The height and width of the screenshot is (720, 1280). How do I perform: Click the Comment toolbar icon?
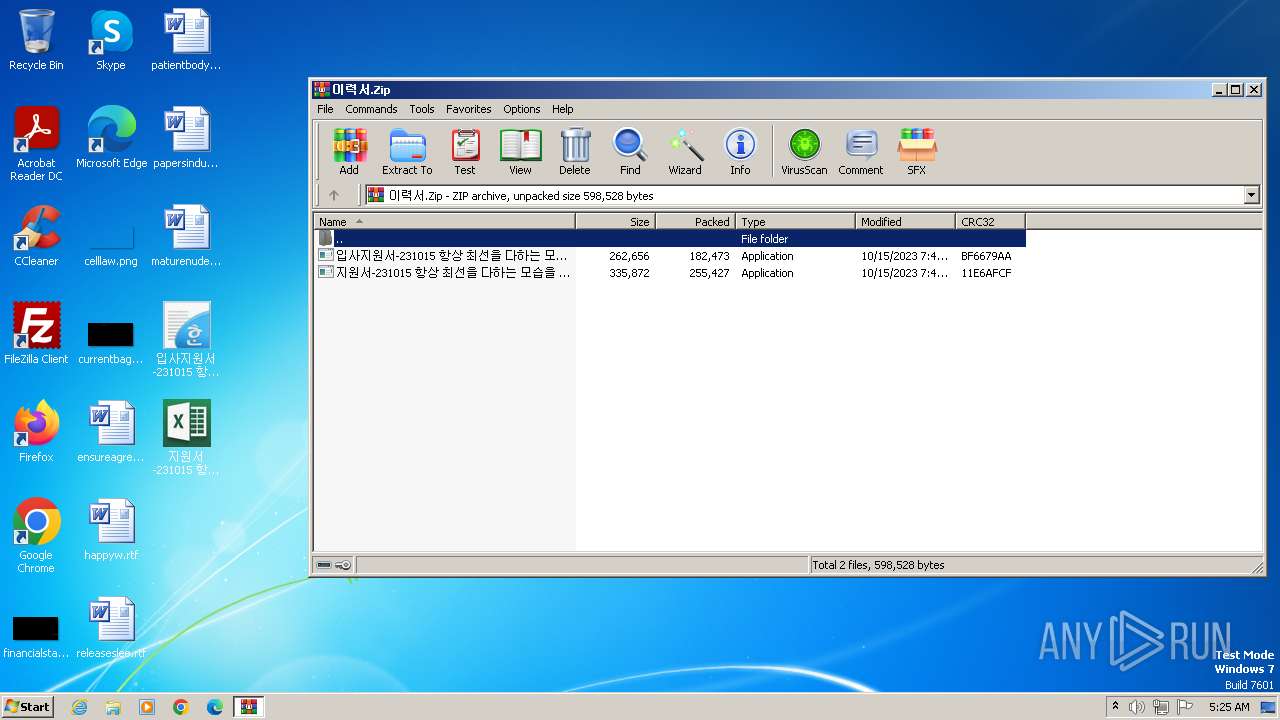tap(861, 152)
